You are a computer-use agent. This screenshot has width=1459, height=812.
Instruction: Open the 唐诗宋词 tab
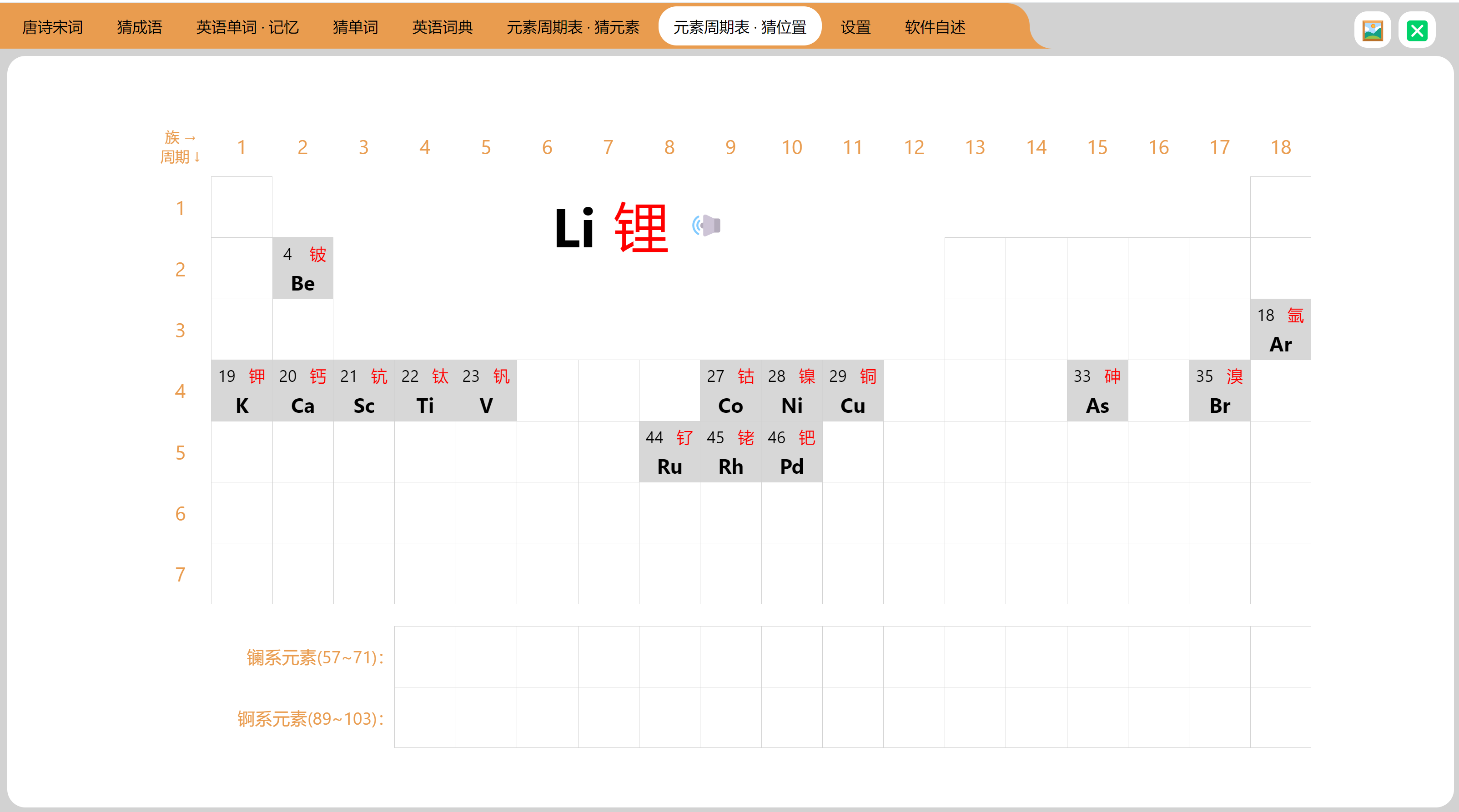pos(52,27)
